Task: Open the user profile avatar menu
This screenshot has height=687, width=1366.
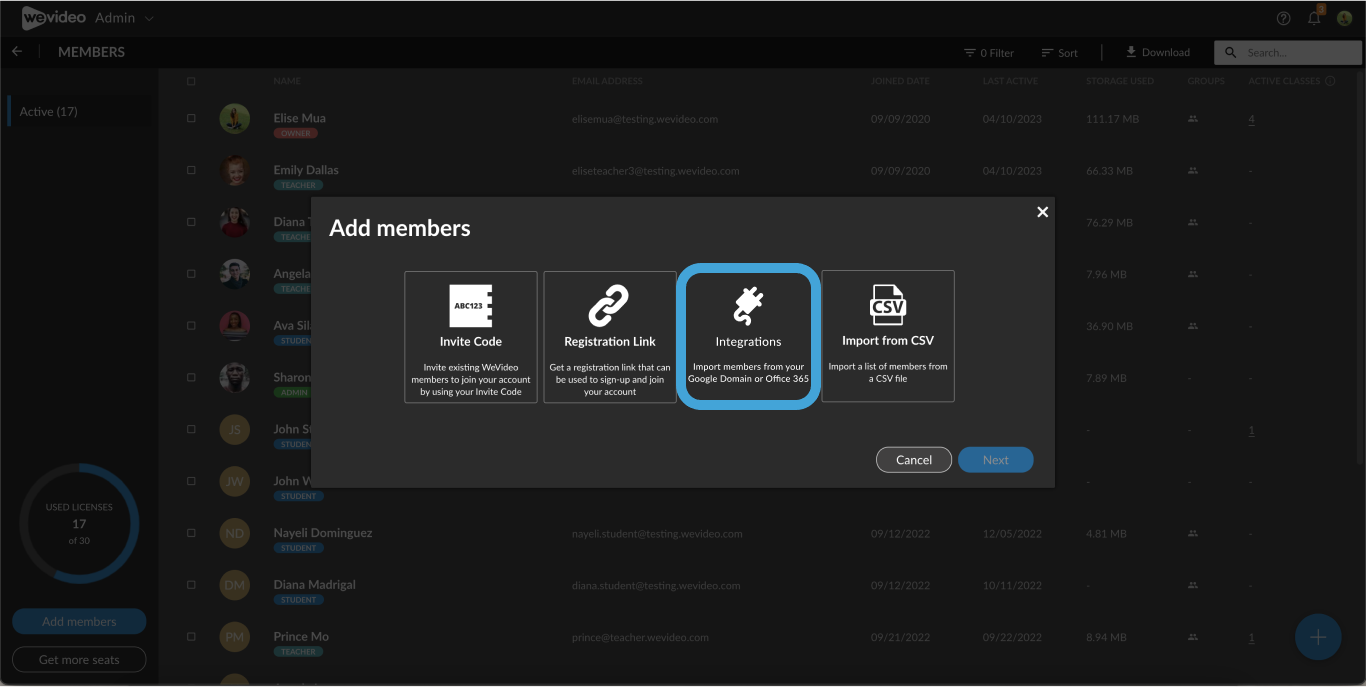Action: (1345, 18)
